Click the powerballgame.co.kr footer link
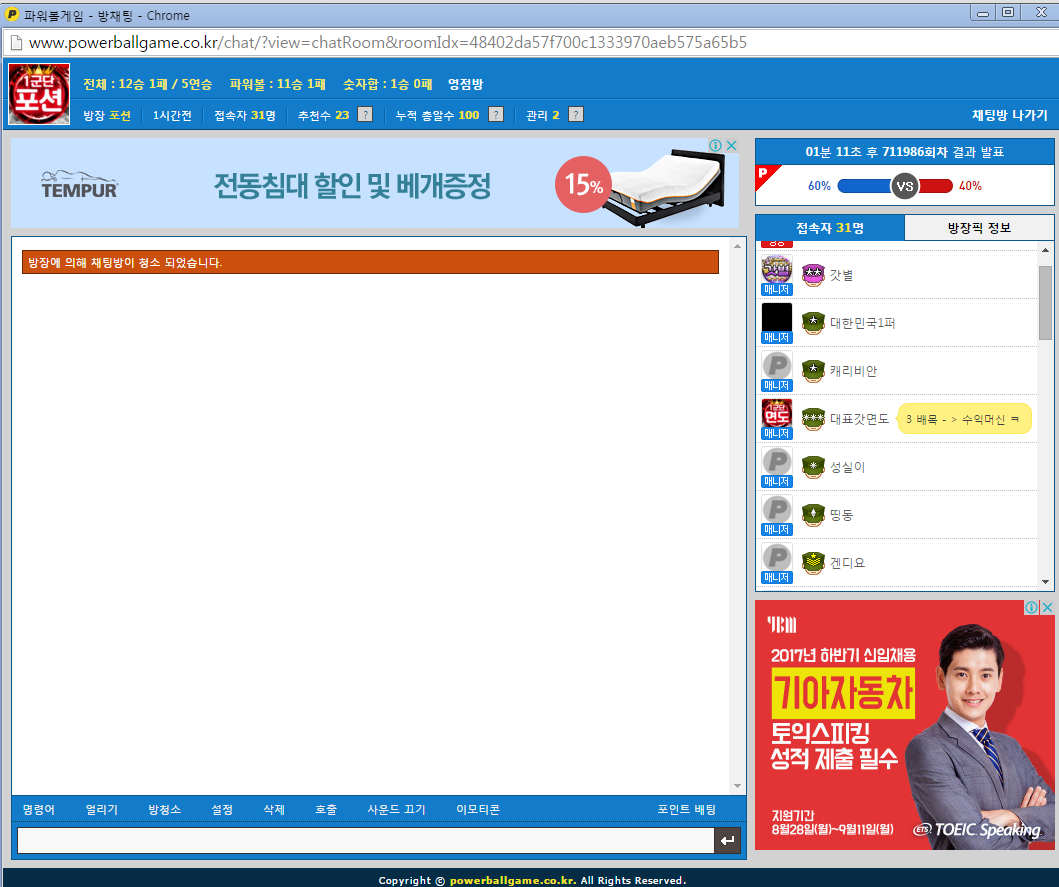Image resolution: width=1059 pixels, height=887 pixels. 513,880
